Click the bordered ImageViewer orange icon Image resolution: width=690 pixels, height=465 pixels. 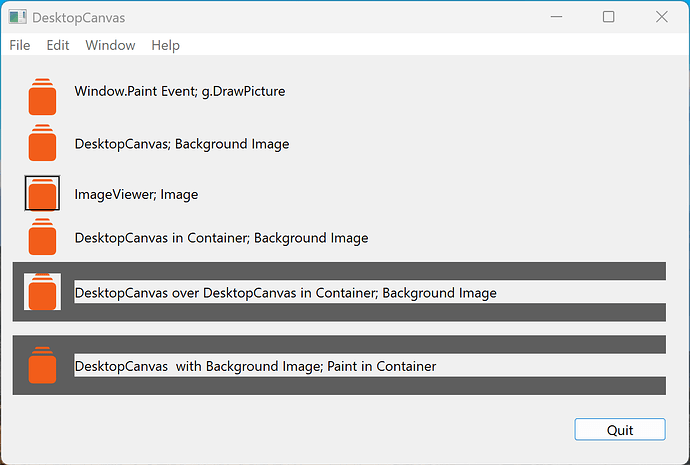[42, 193]
